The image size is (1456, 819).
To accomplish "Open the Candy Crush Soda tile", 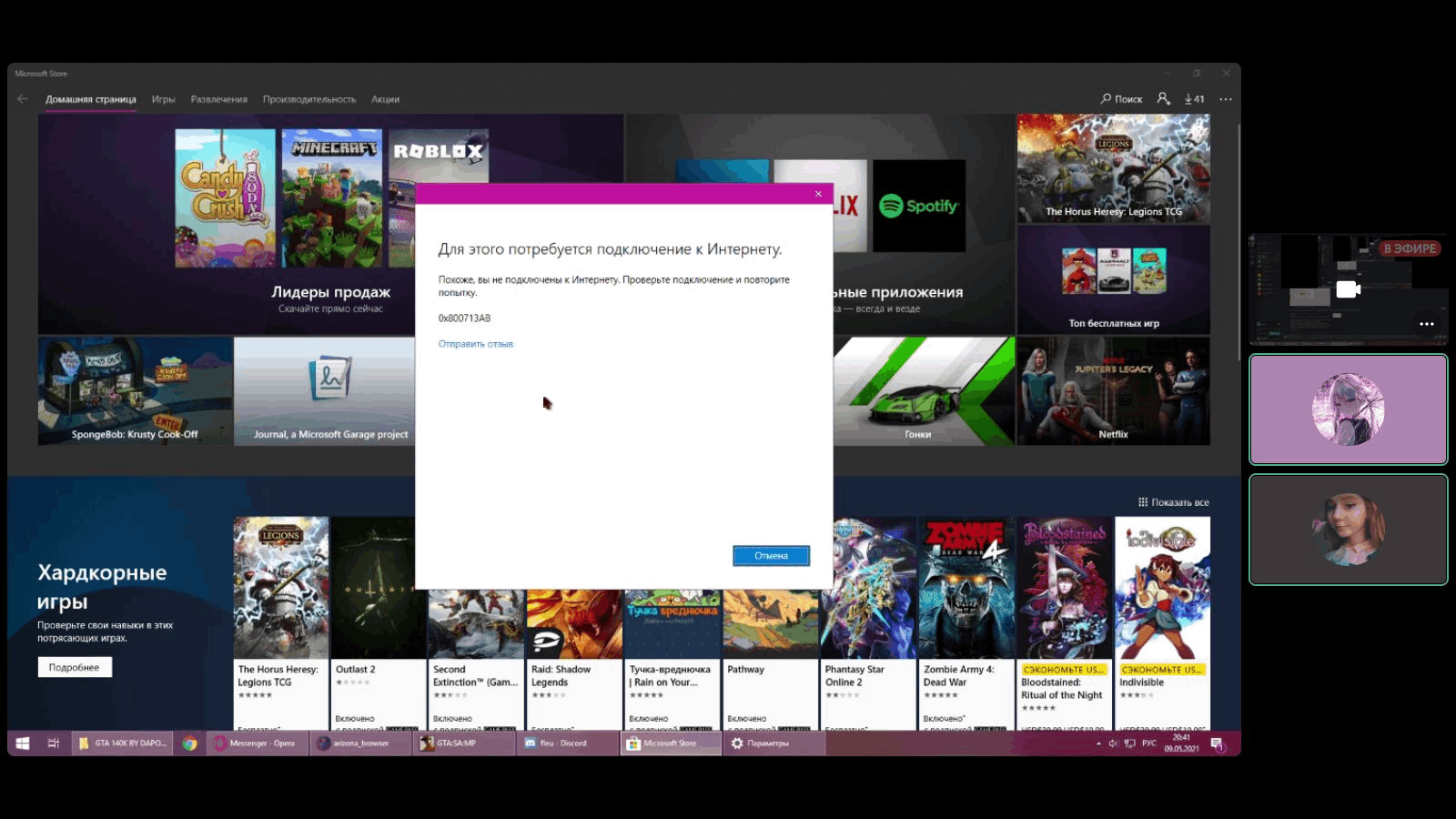I will [225, 198].
